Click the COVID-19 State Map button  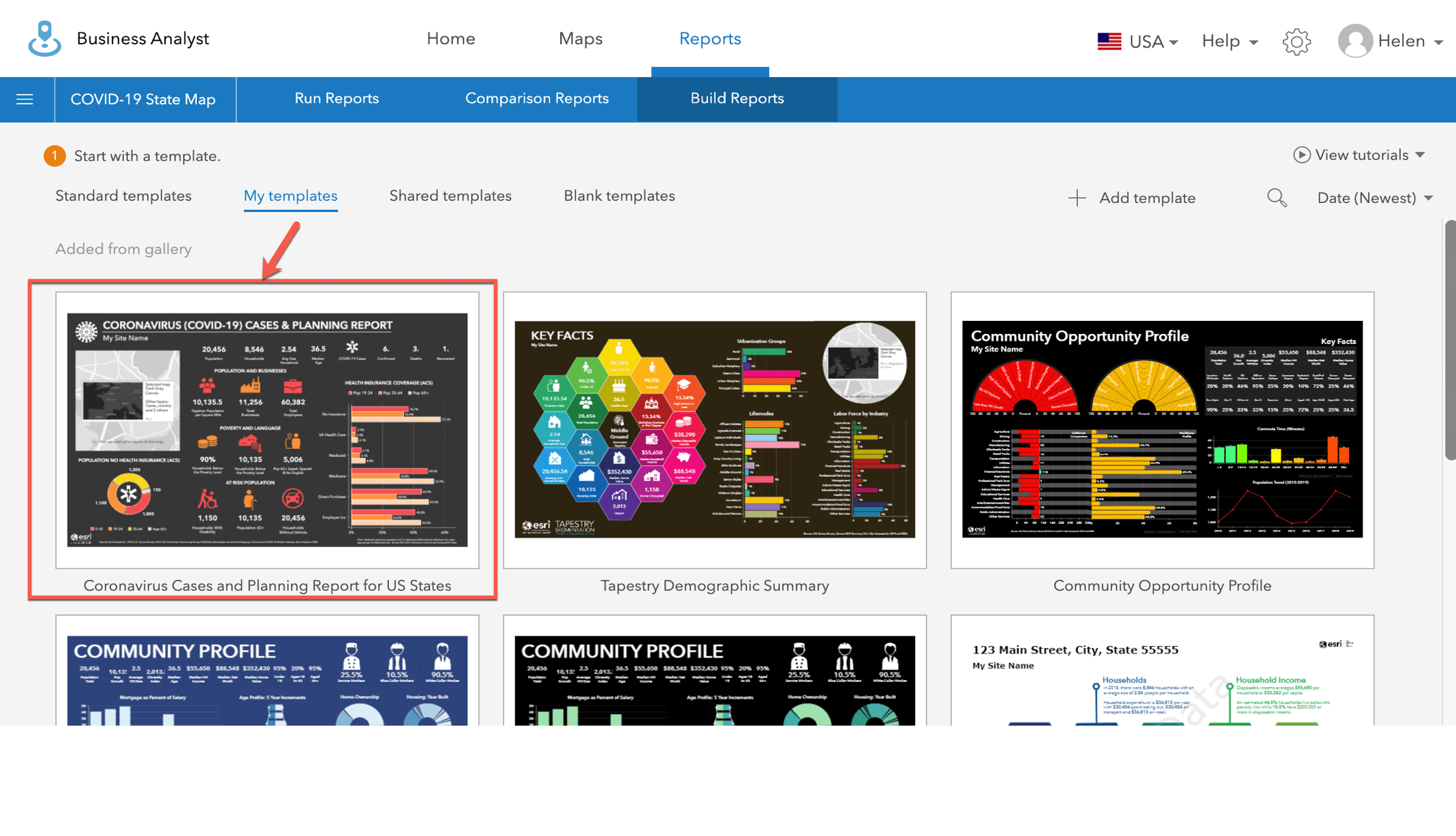pos(143,99)
